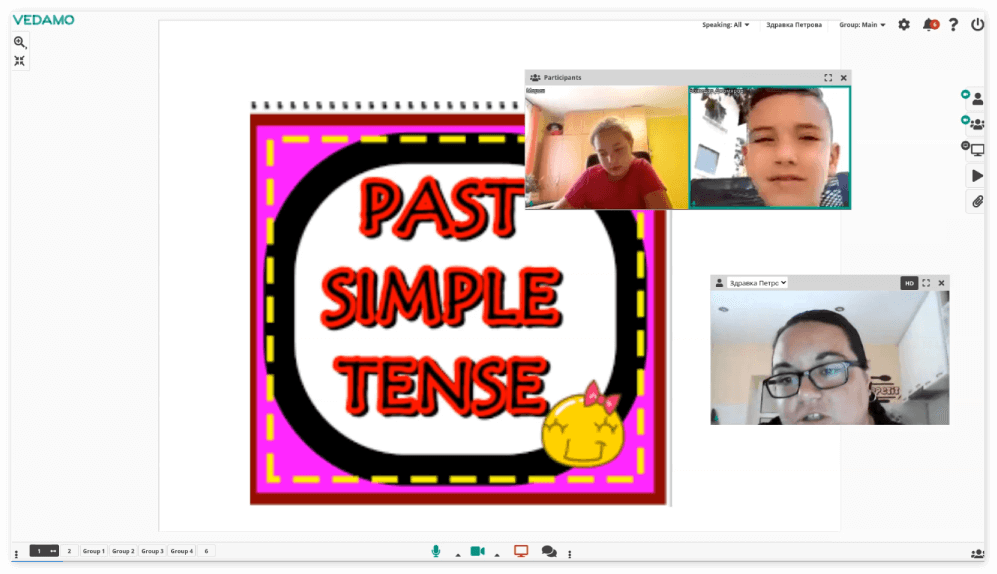
Task: Close the Participants panel
Action: pyautogui.click(x=844, y=78)
